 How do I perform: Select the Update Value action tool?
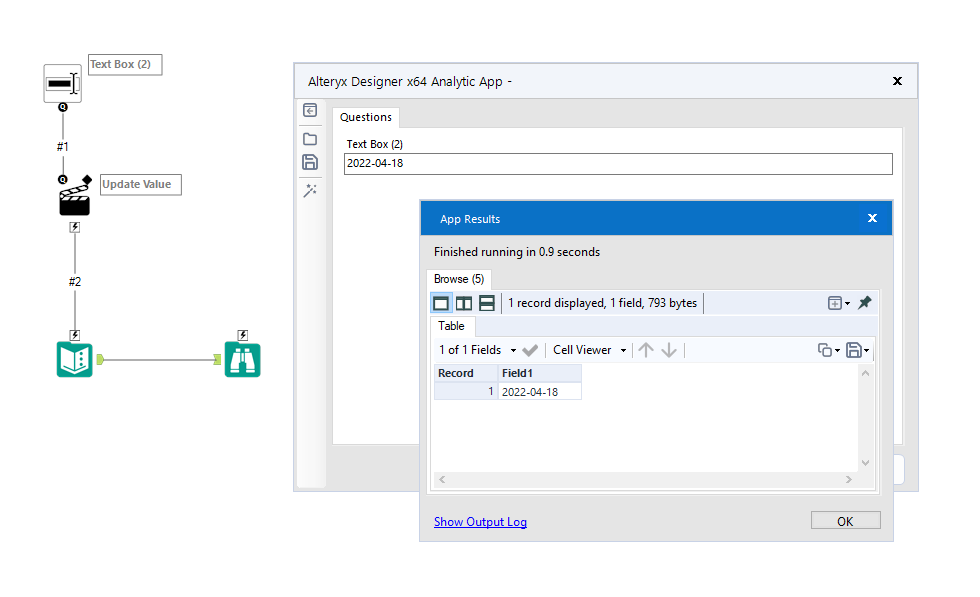pyautogui.click(x=74, y=196)
